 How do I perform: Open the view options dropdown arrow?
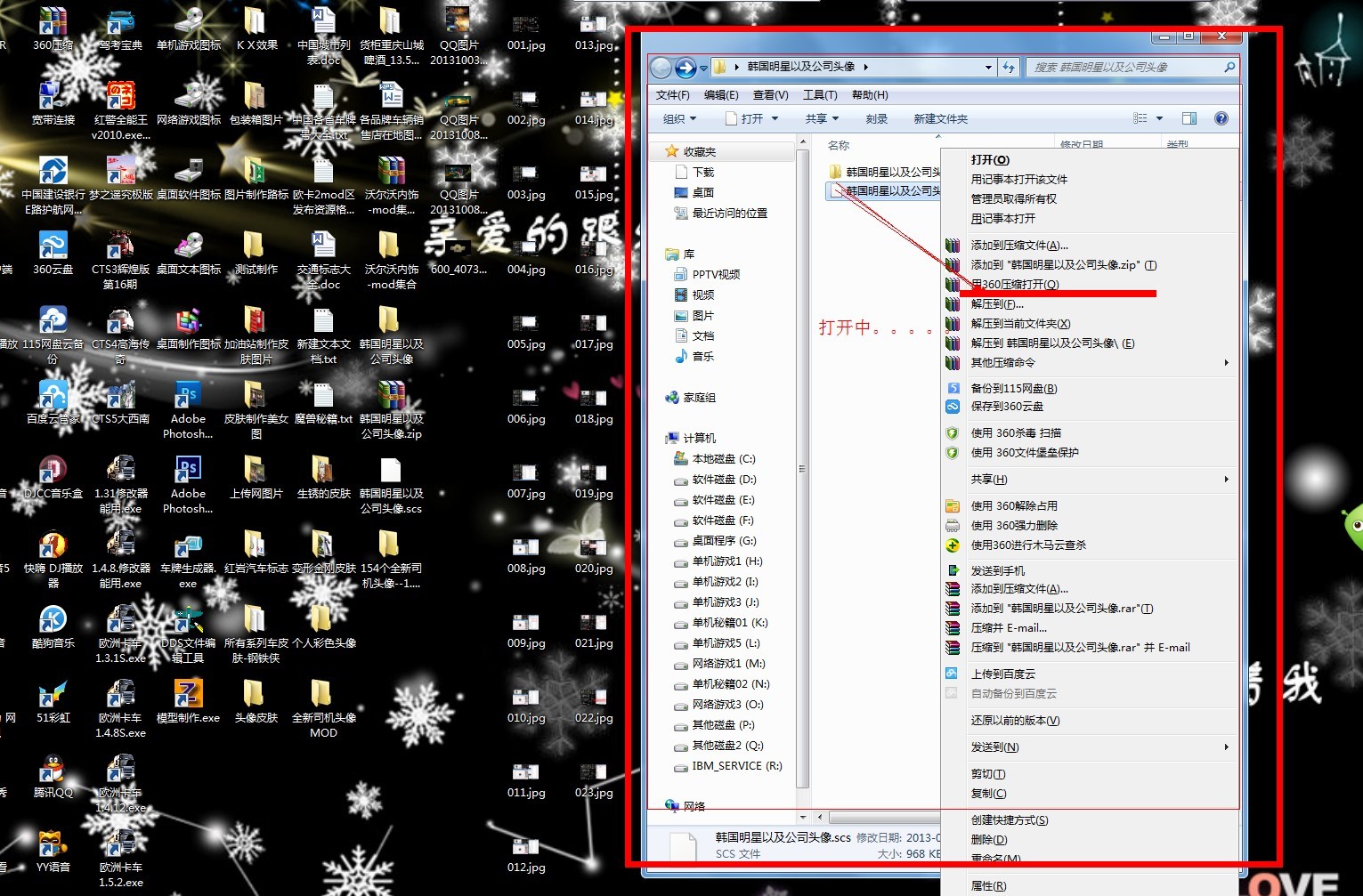pos(1159,118)
